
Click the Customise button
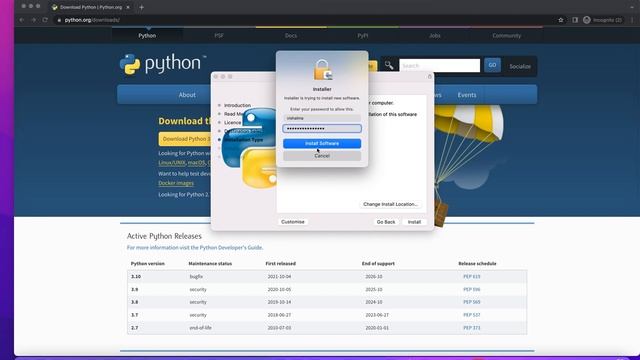pos(293,222)
